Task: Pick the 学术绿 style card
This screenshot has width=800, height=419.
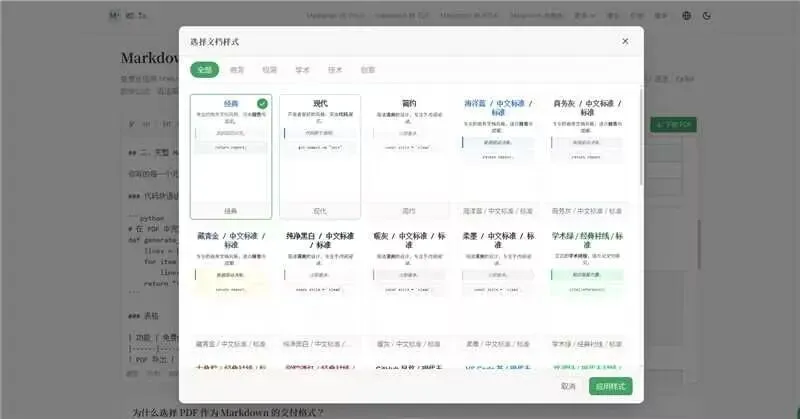Action: [587, 289]
